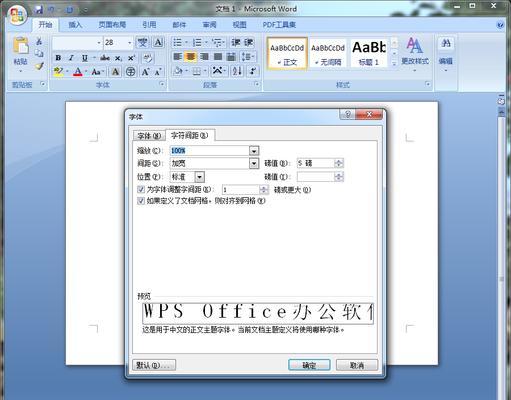Click the Shrink Font button
Screen dimensions: 511x400
pos(158,72)
